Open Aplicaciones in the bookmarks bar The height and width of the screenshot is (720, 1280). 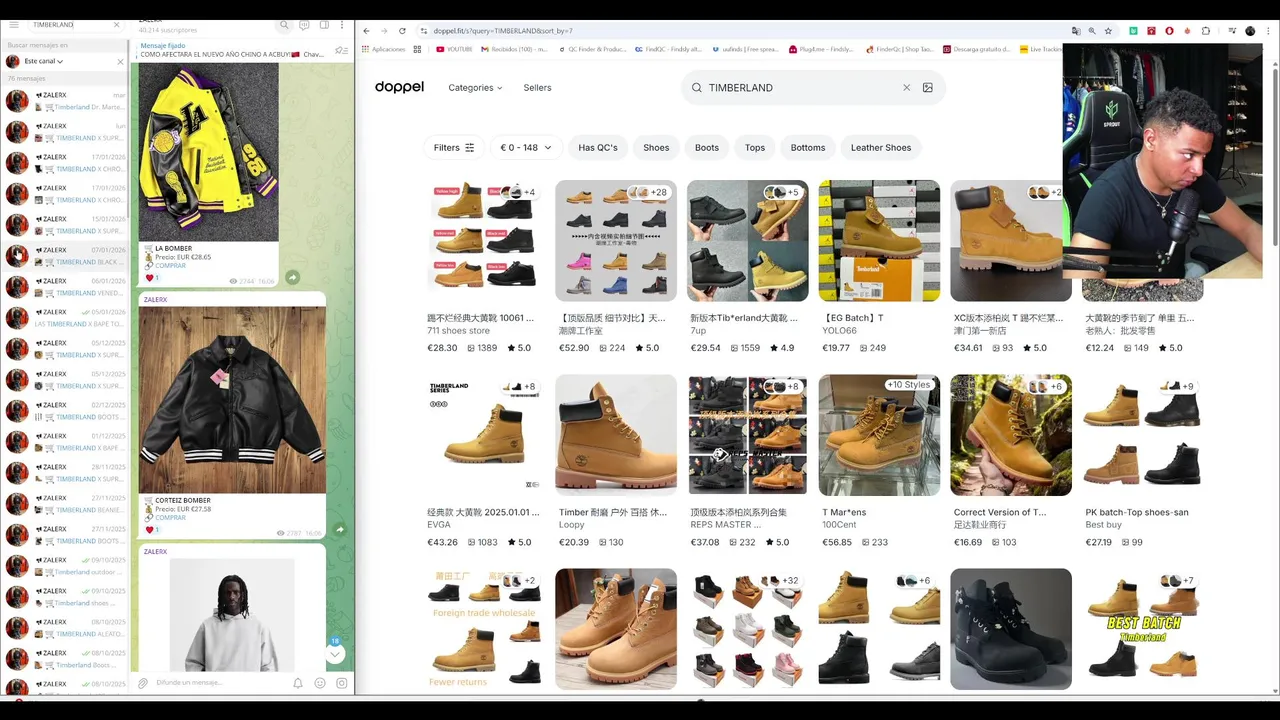(384, 49)
